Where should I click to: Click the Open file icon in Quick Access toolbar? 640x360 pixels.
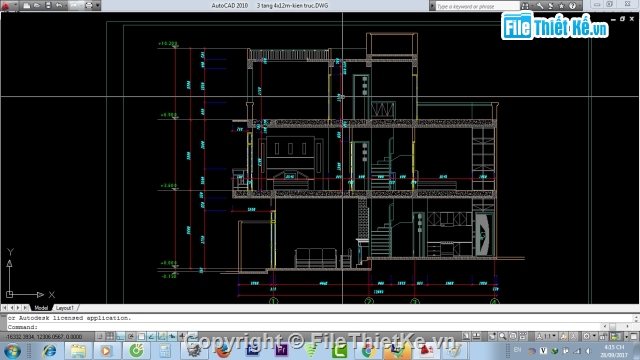click(x=37, y=5)
